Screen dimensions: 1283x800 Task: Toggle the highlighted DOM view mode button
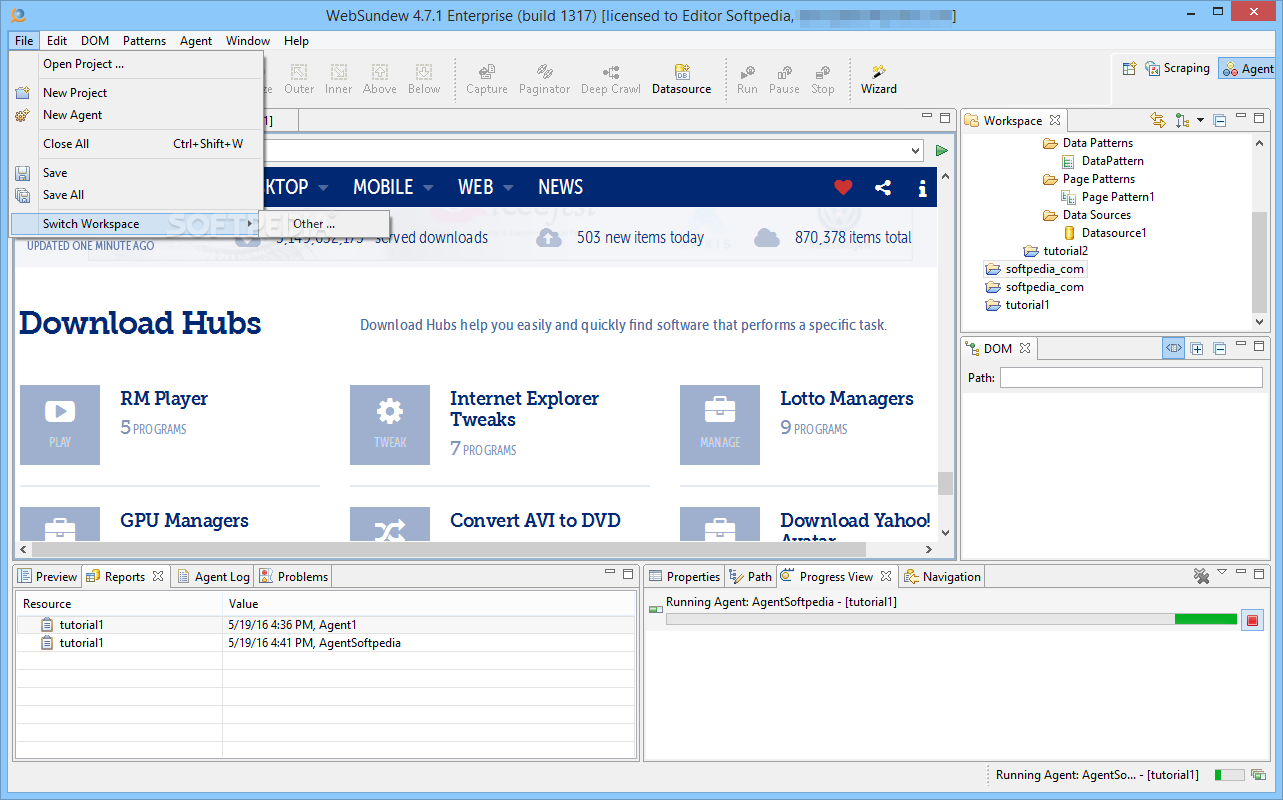[1173, 348]
